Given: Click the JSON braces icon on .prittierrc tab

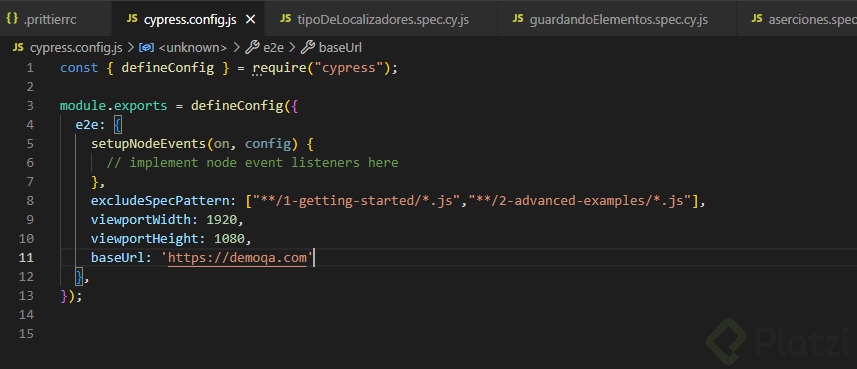Looking at the screenshot, I should click(13, 19).
